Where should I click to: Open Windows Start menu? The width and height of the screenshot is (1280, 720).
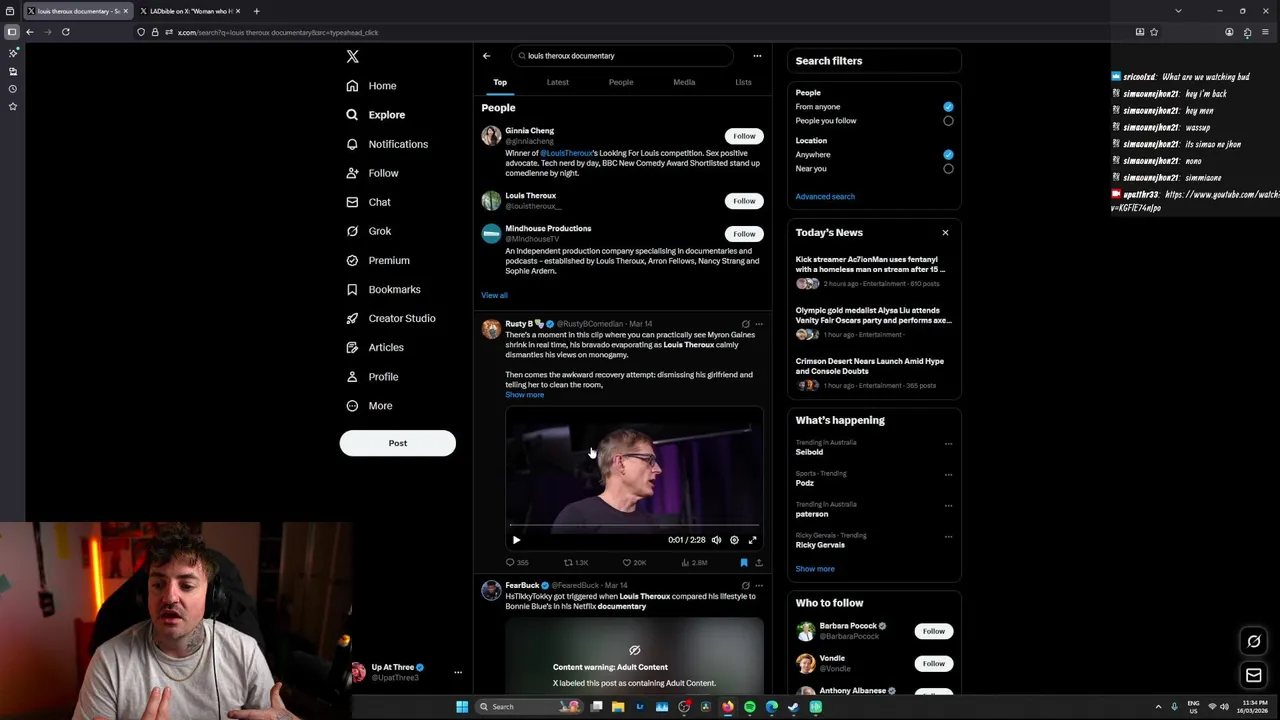pyautogui.click(x=462, y=707)
